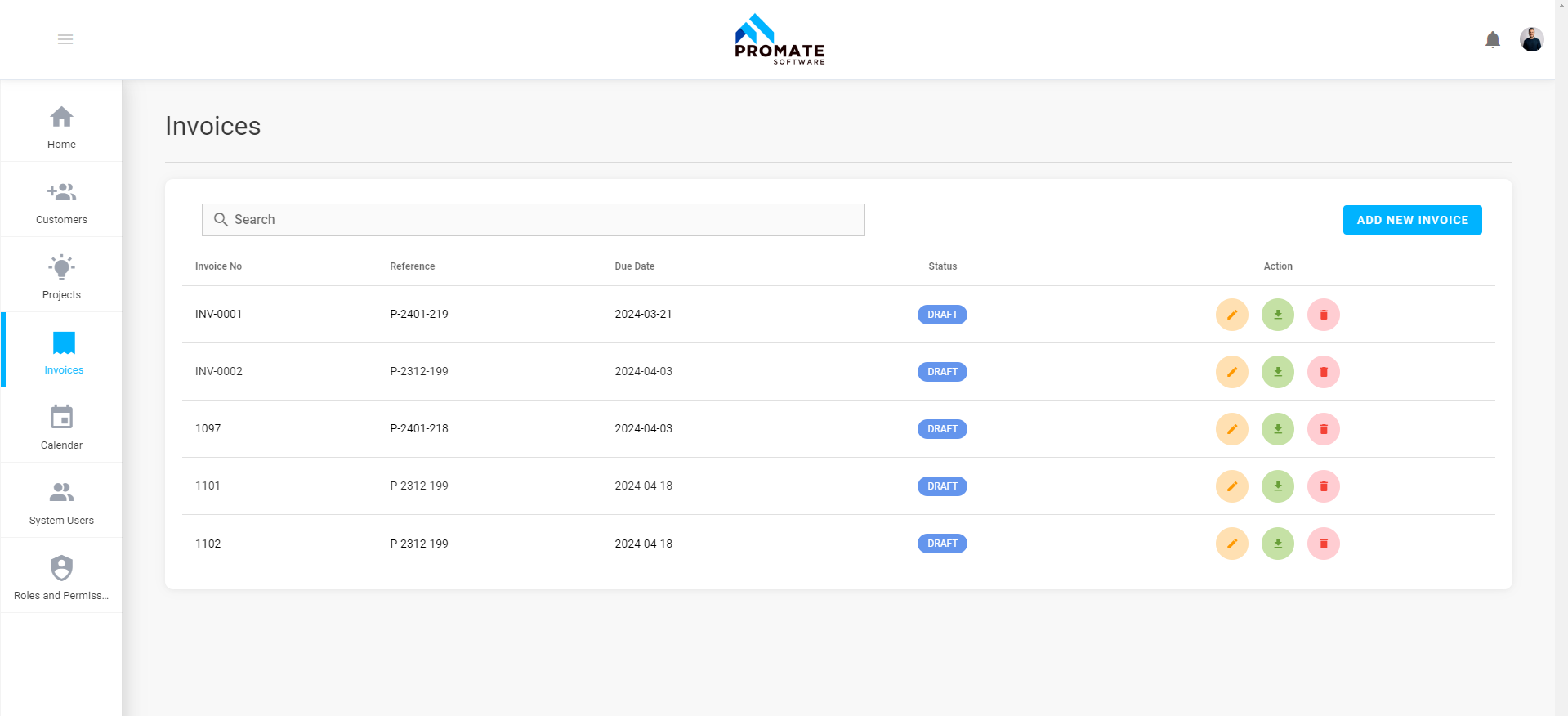Open the Customers section
This screenshot has width=1568, height=716.
[61, 202]
